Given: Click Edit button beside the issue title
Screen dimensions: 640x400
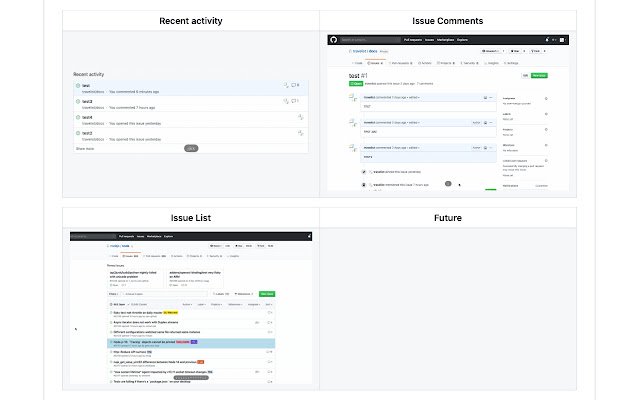Looking at the screenshot, I should 525,76.
